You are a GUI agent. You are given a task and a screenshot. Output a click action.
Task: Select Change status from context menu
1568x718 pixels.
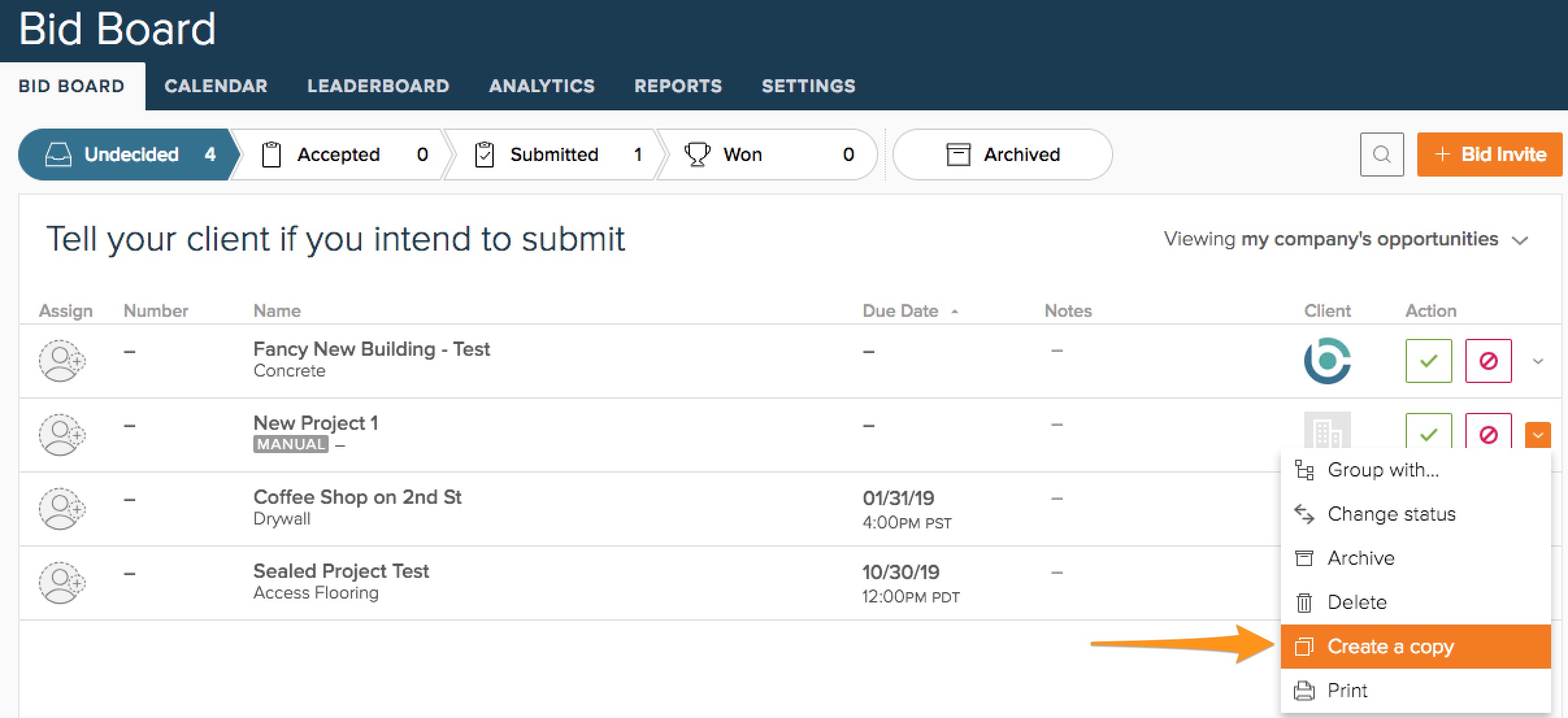pyautogui.click(x=1391, y=514)
